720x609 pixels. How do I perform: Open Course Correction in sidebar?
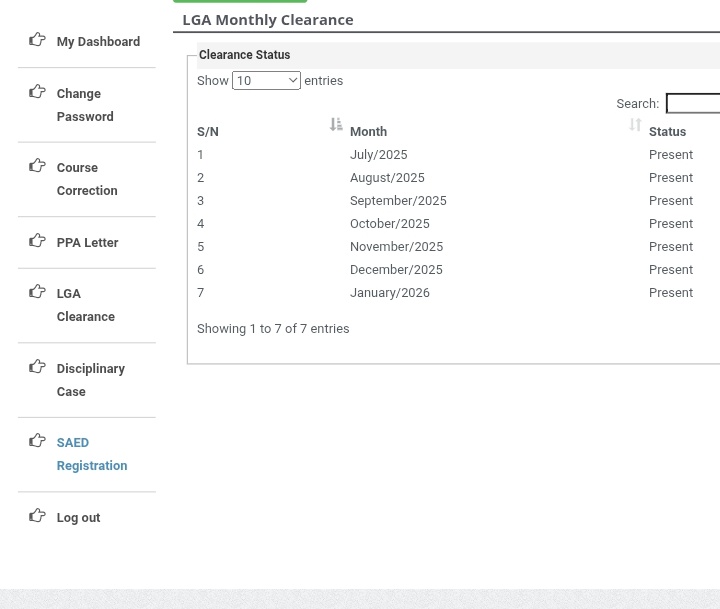click(x=87, y=179)
